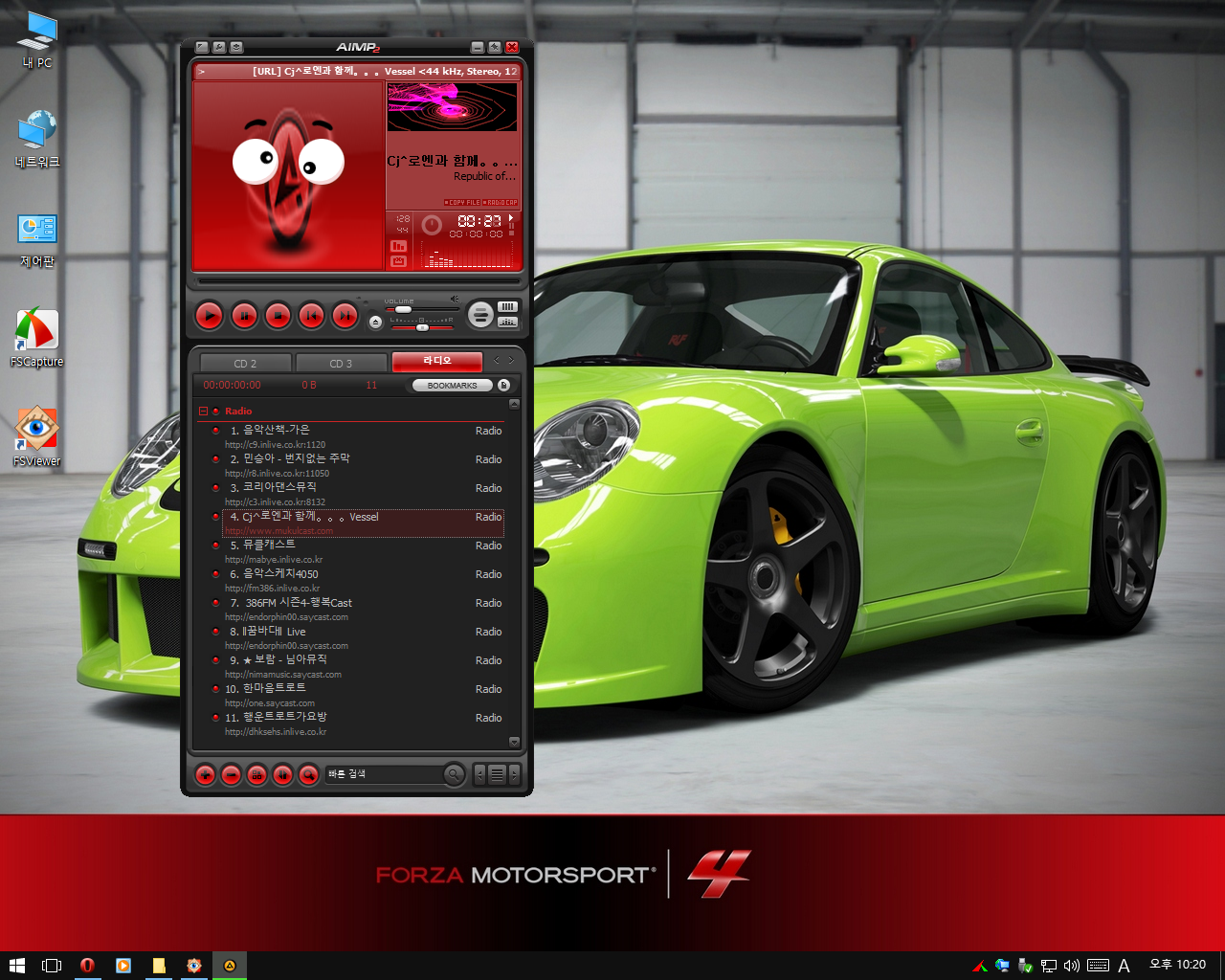Stop playback in AIMP

pyautogui.click(x=278, y=315)
